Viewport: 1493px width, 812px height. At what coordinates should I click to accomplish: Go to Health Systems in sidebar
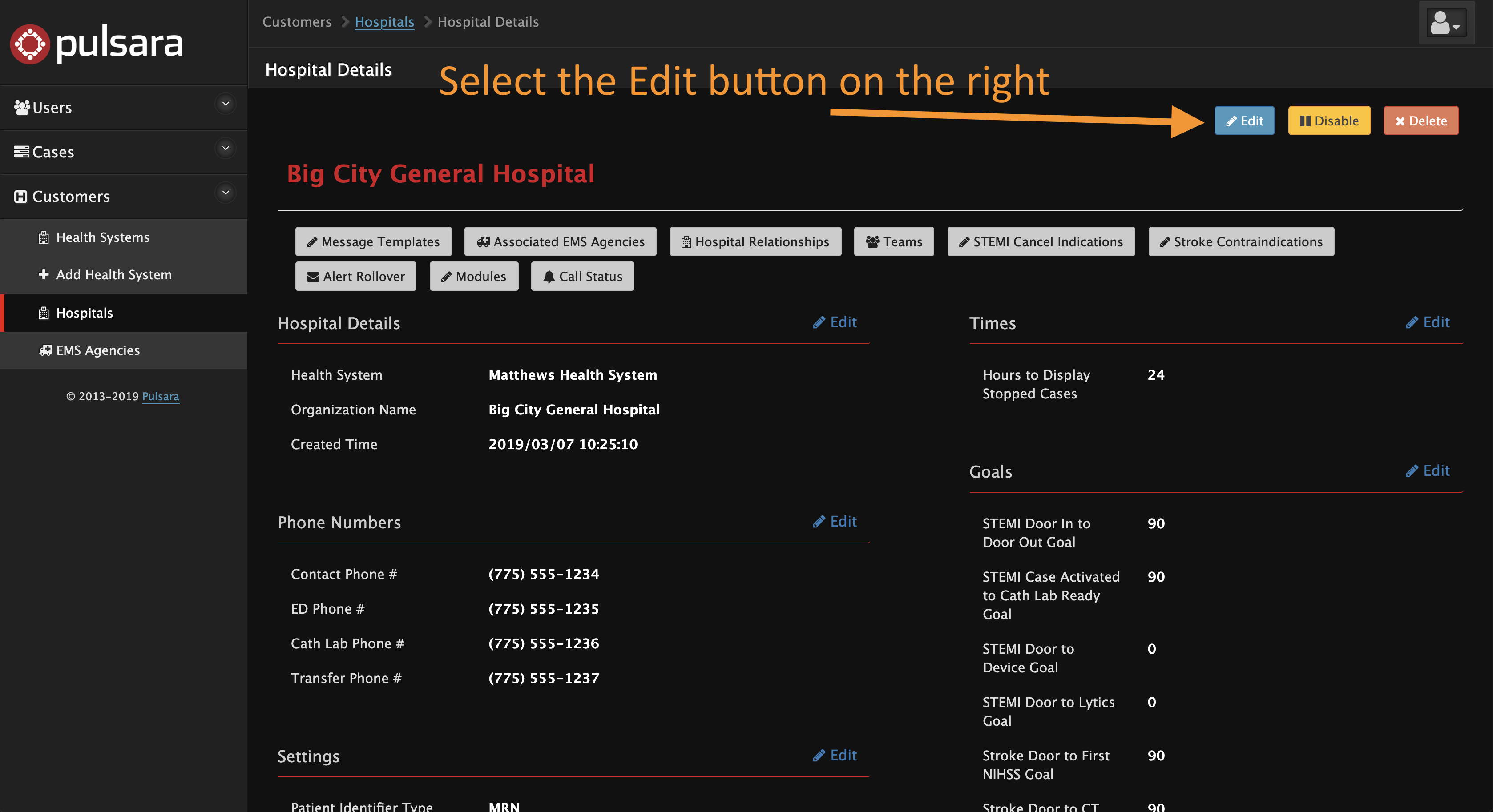[123, 237]
